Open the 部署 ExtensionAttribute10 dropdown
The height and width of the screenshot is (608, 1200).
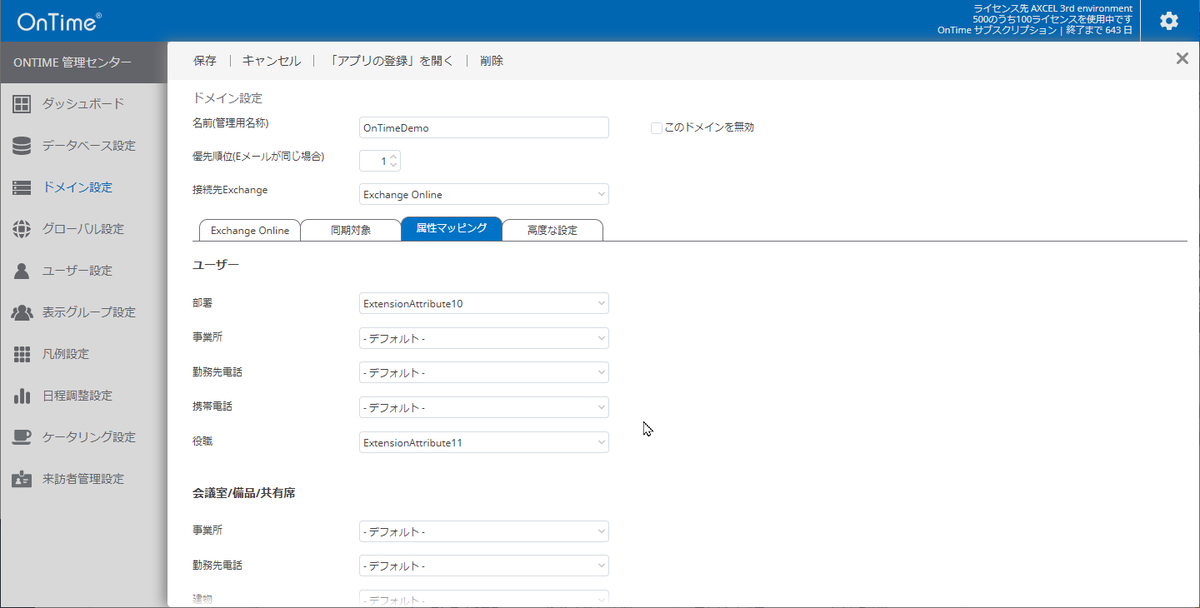[x=484, y=303]
